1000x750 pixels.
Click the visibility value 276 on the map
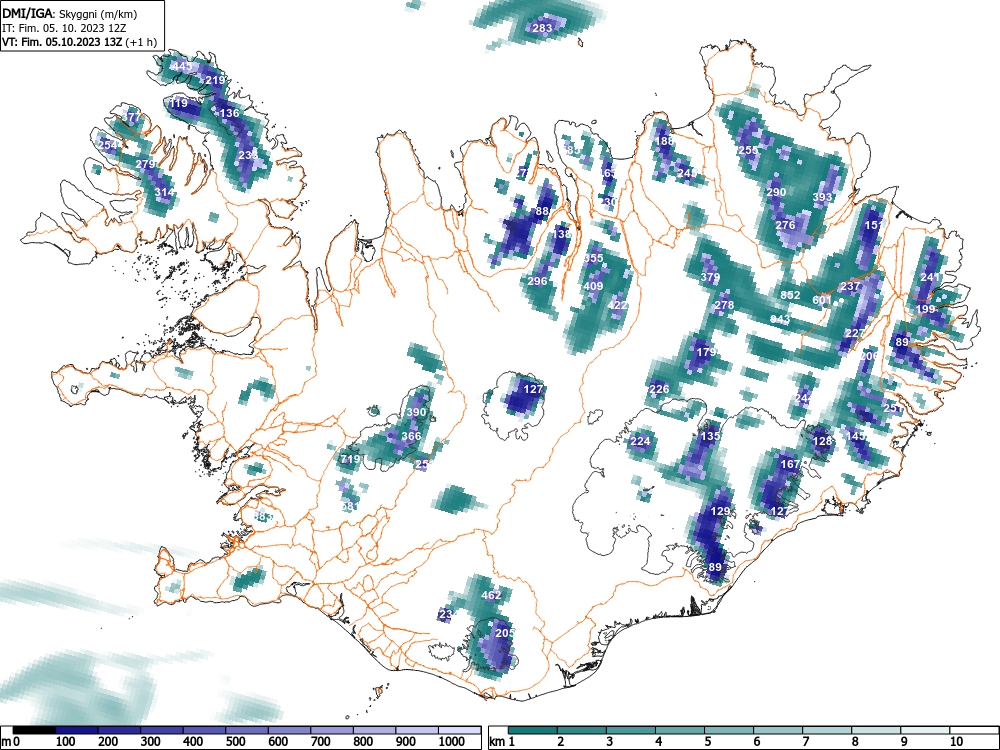785,225
